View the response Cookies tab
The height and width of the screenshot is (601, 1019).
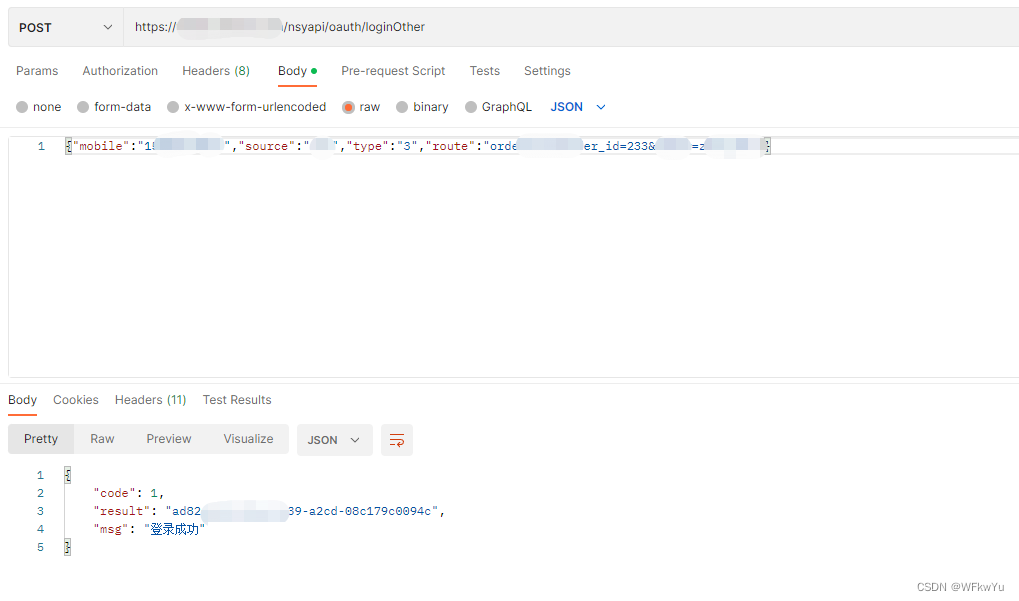(76, 400)
